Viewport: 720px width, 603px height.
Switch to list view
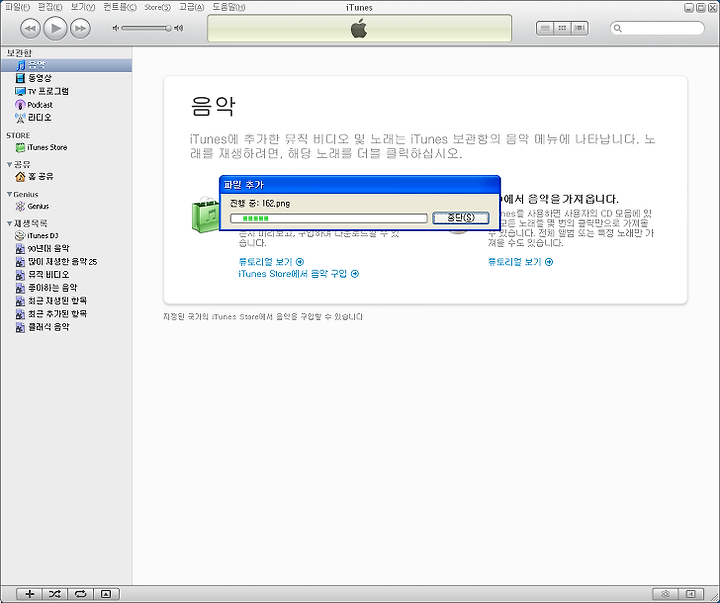545,28
